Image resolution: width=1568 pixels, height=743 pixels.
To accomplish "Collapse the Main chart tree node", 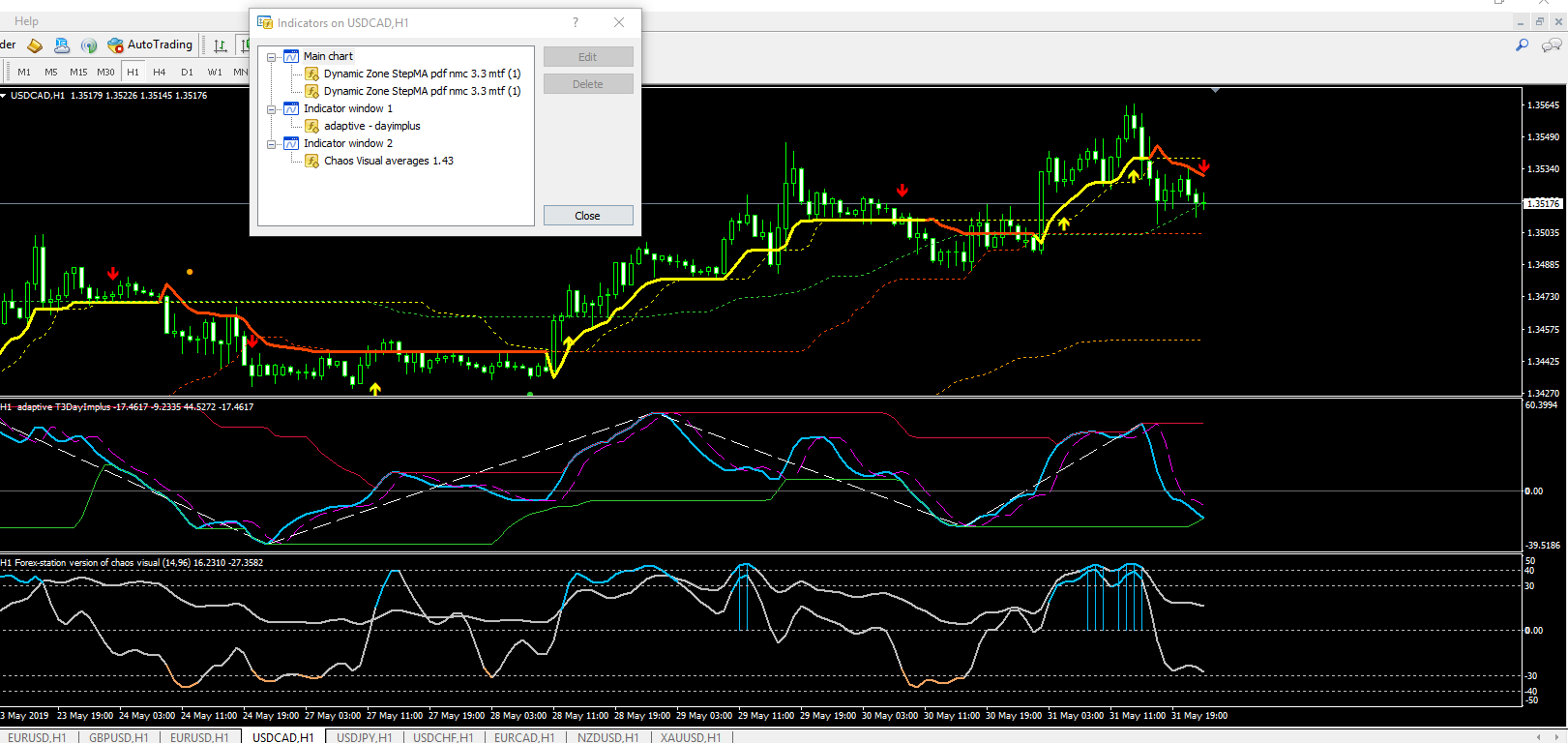I will (x=272, y=57).
